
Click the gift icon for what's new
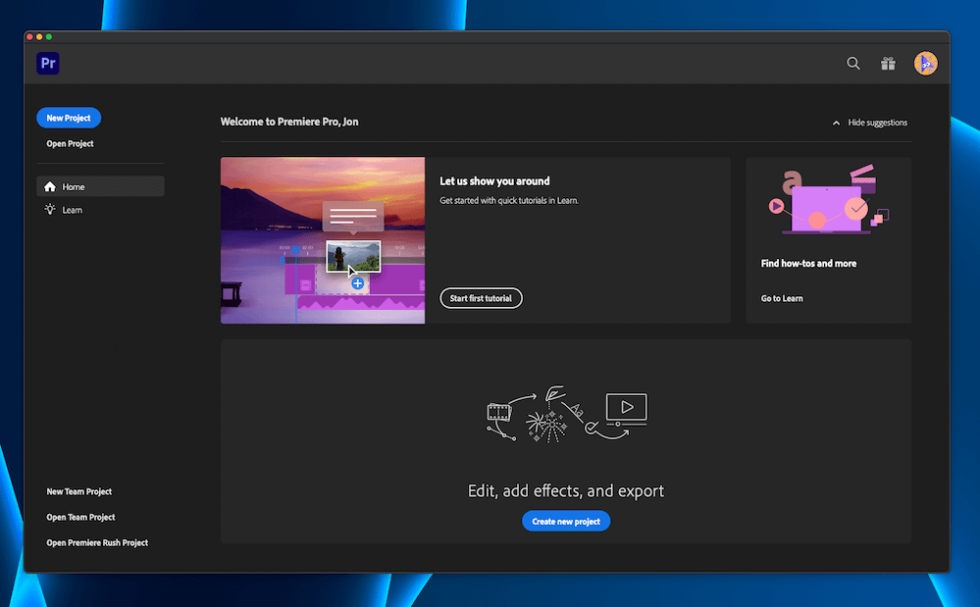click(x=888, y=63)
